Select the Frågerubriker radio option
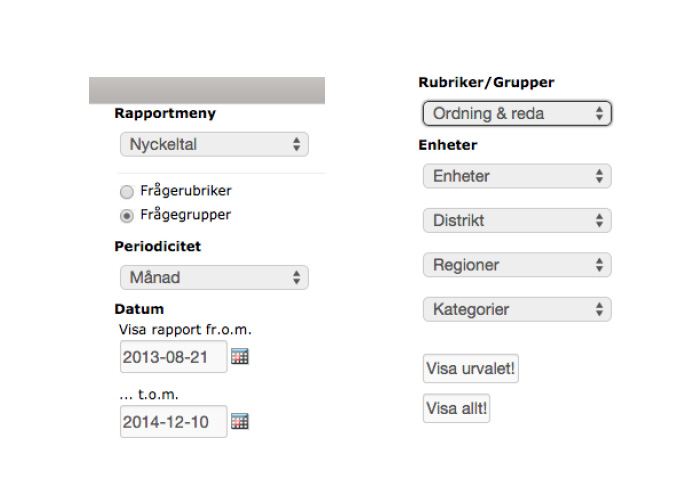This screenshot has width=700, height=502. click(127, 192)
